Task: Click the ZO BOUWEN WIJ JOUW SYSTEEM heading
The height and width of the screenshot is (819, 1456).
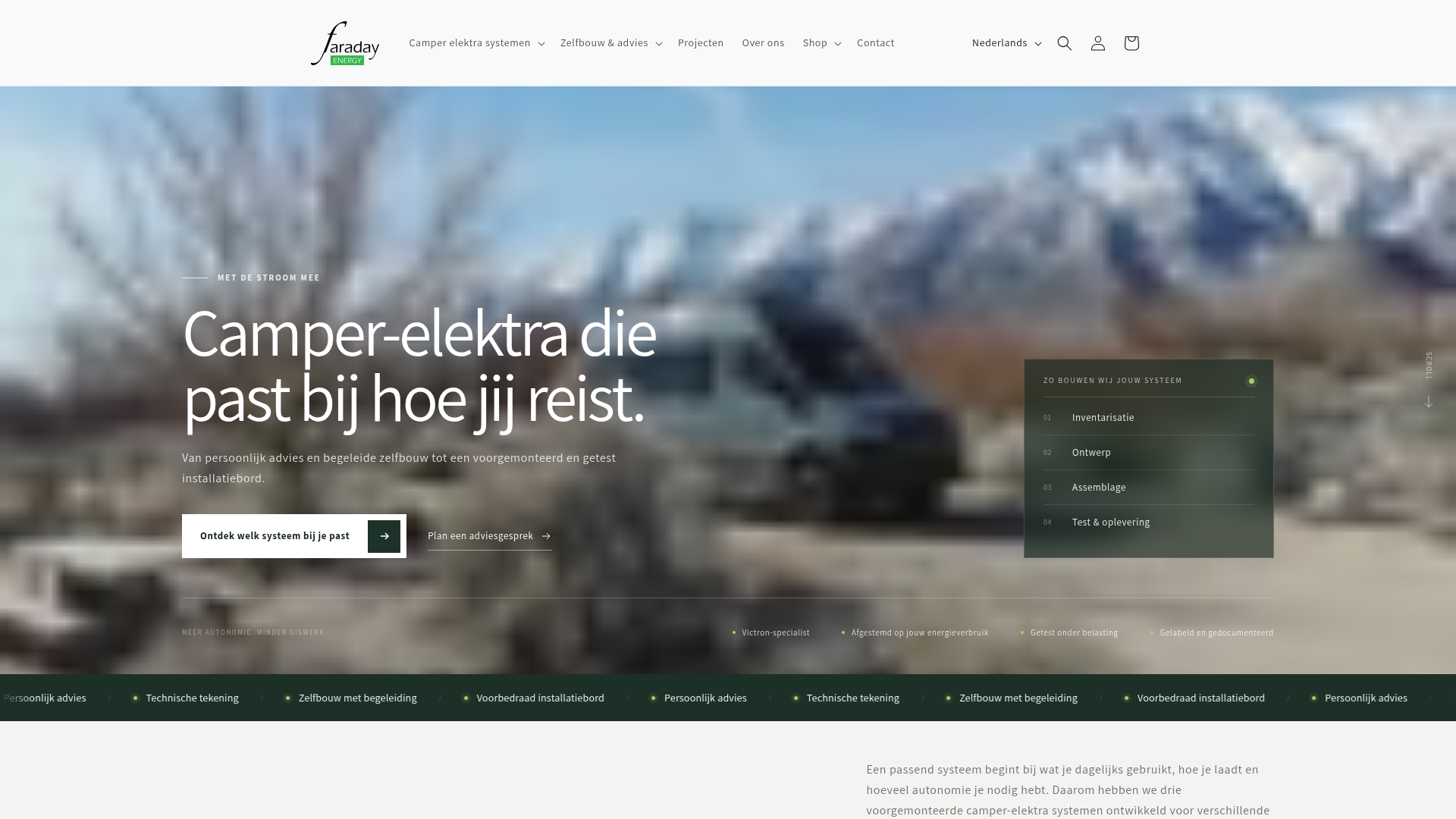Action: pyautogui.click(x=1112, y=381)
